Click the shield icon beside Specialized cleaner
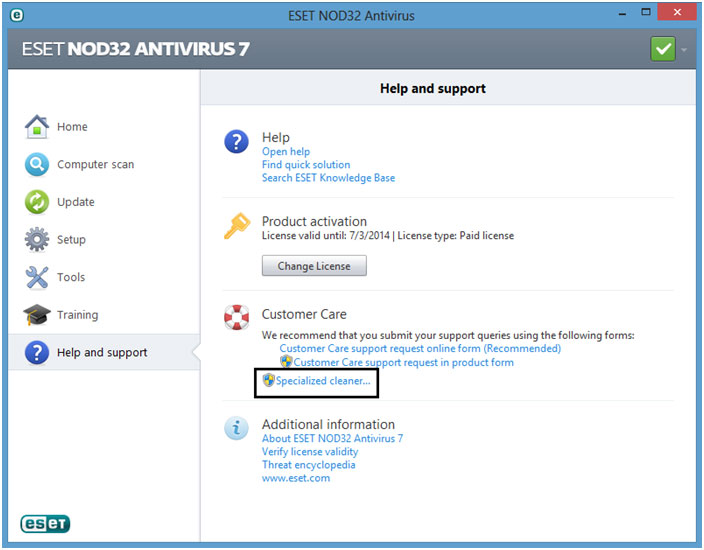Screen dimensions: 704x550 pos(268,380)
